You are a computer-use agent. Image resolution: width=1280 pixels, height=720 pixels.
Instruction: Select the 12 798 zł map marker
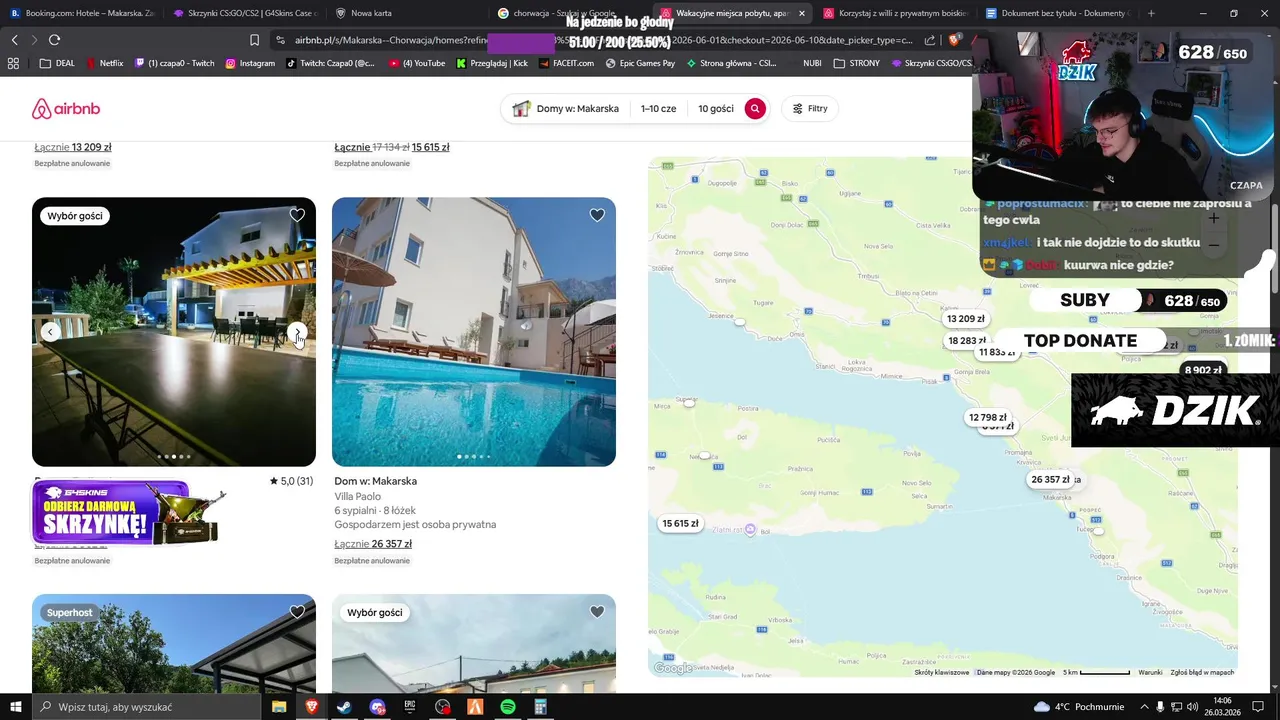pos(987,418)
